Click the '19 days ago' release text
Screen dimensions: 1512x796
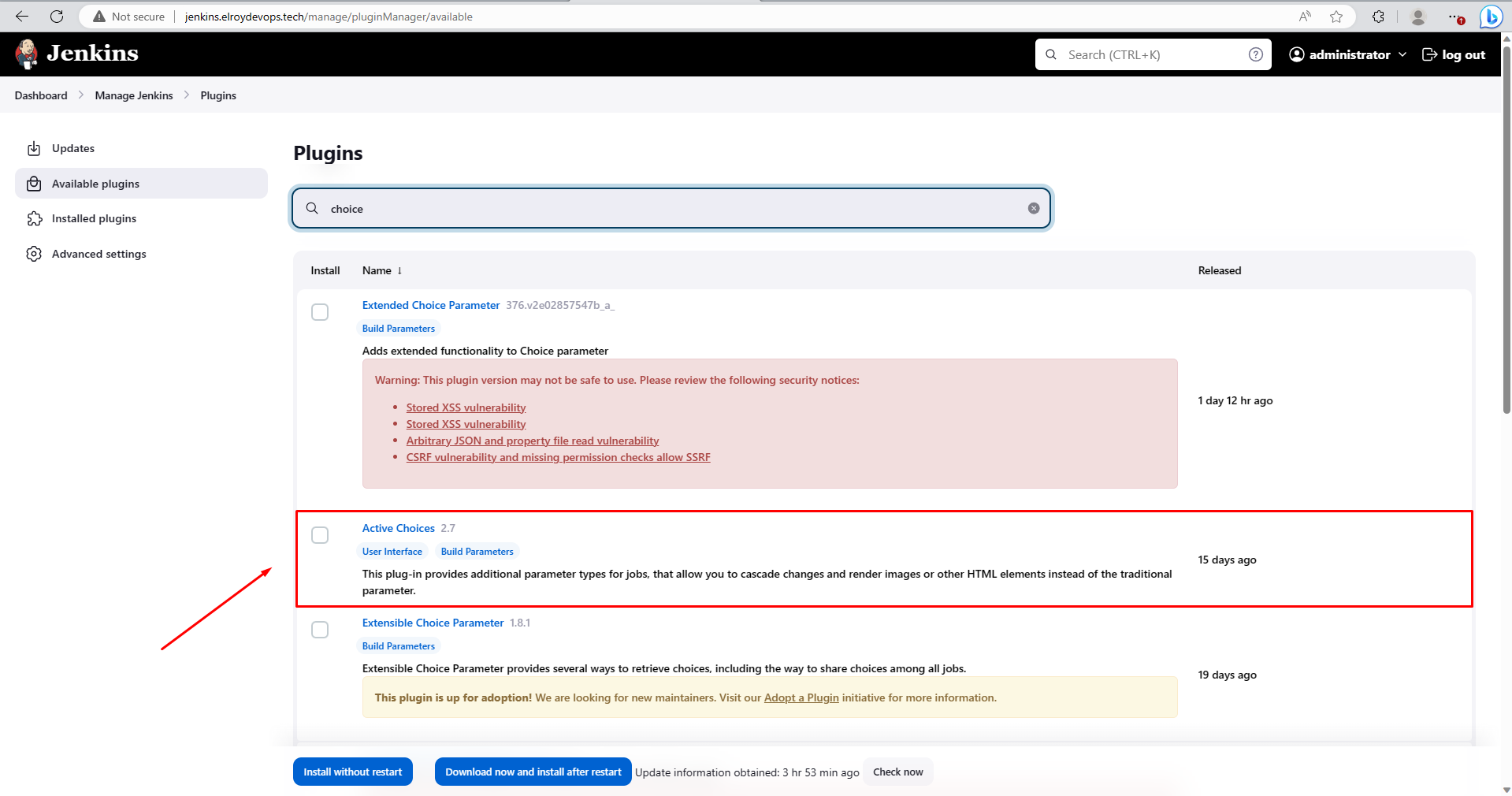click(1227, 675)
